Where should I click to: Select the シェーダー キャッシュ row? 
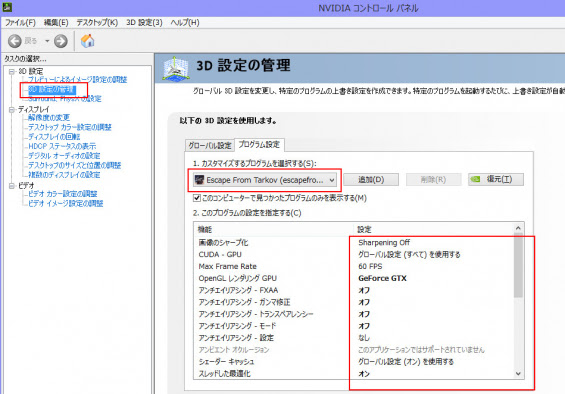coord(353,362)
